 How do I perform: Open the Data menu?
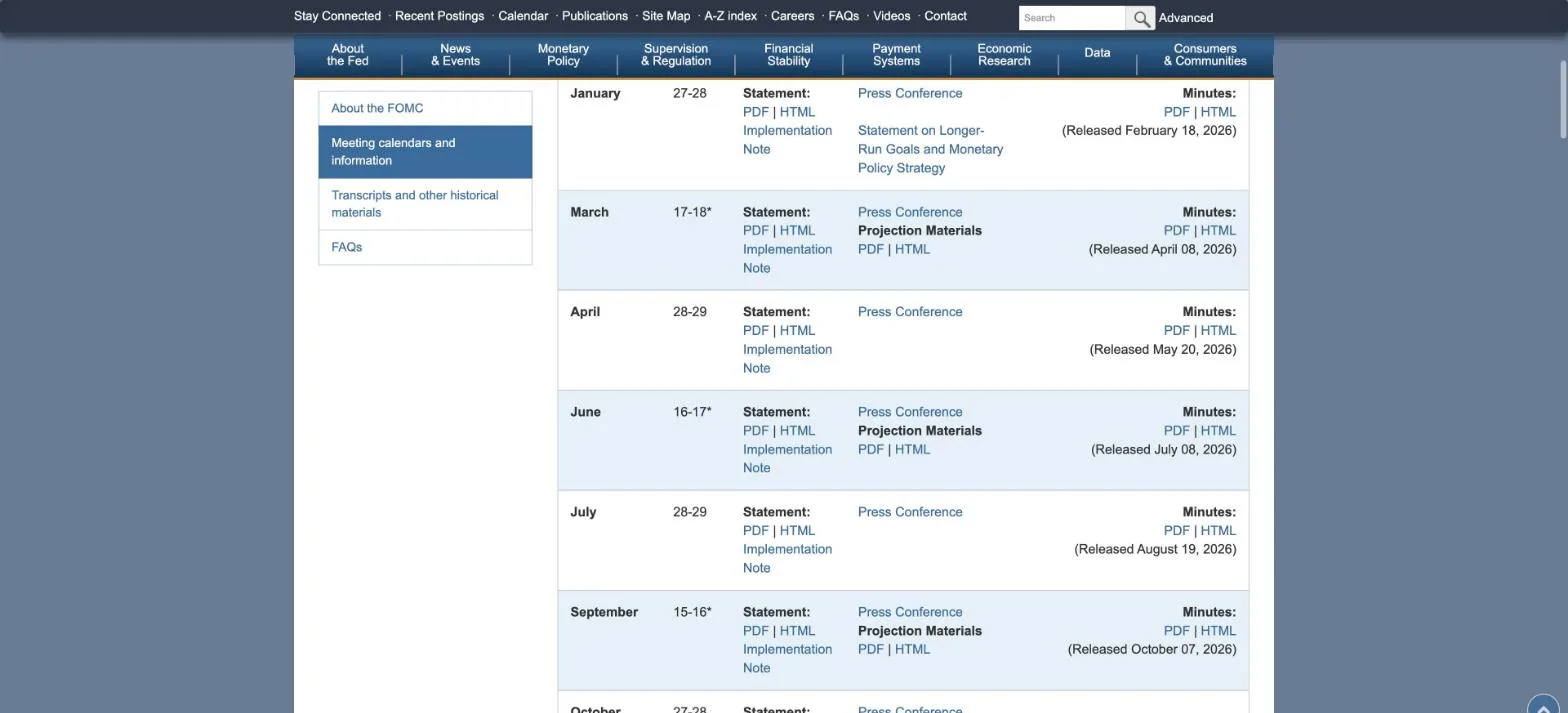point(1097,55)
